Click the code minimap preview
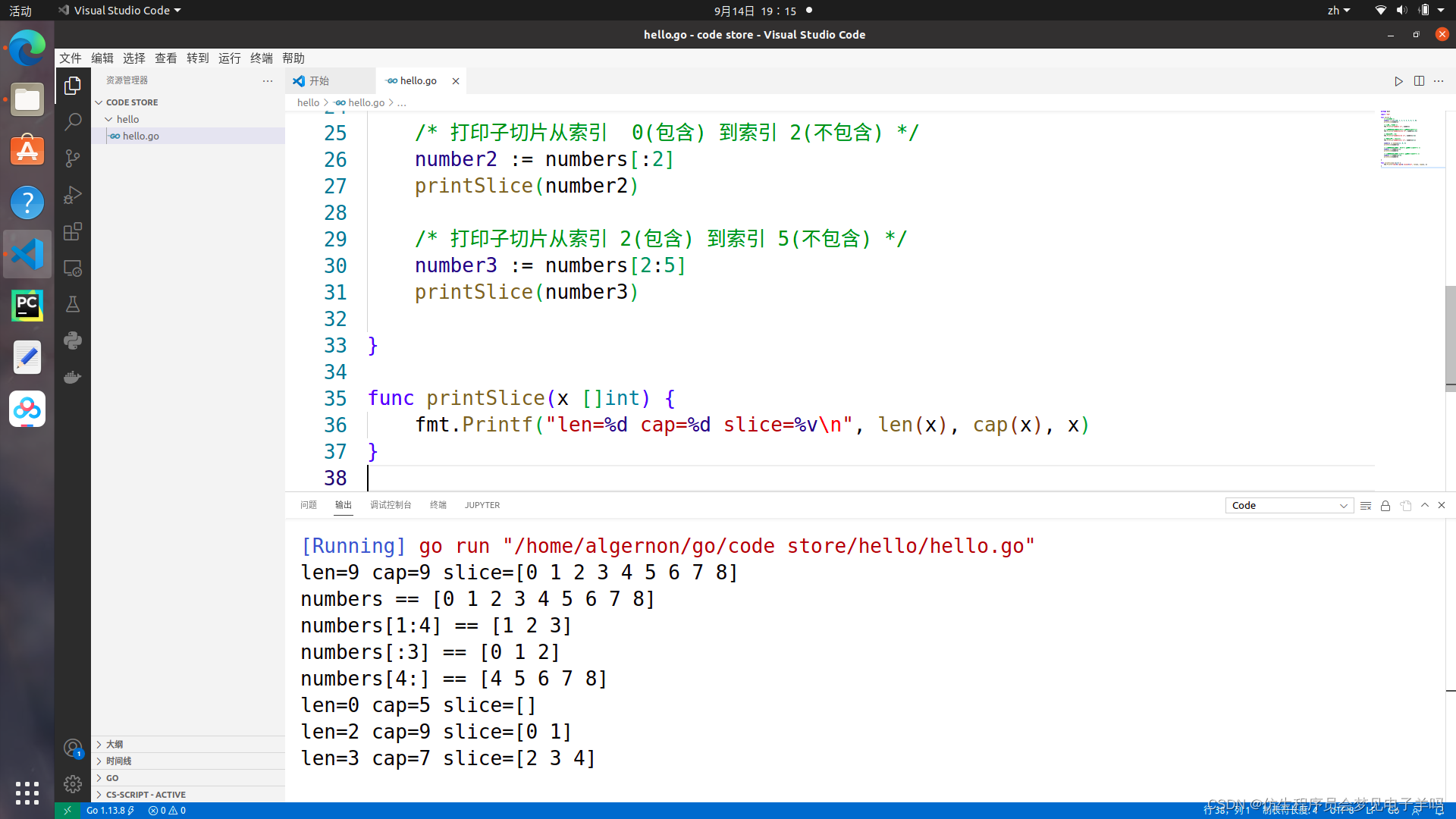The height and width of the screenshot is (819, 1456). [1410, 138]
